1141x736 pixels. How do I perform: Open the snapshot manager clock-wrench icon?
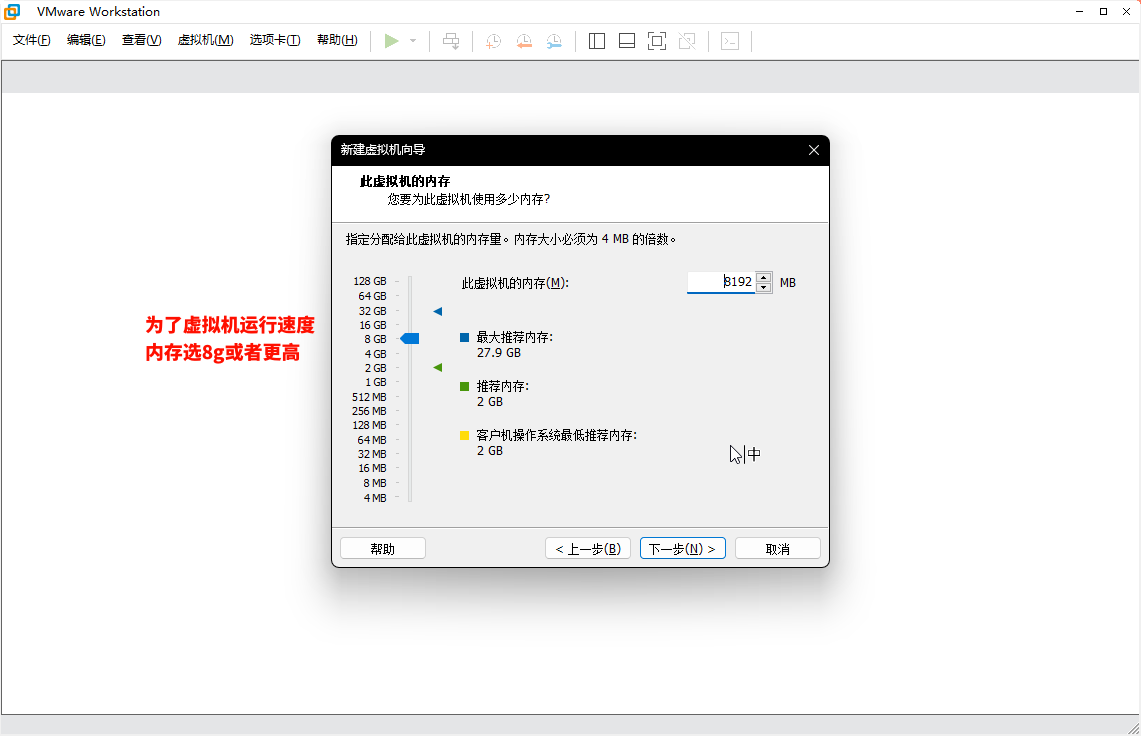554,41
